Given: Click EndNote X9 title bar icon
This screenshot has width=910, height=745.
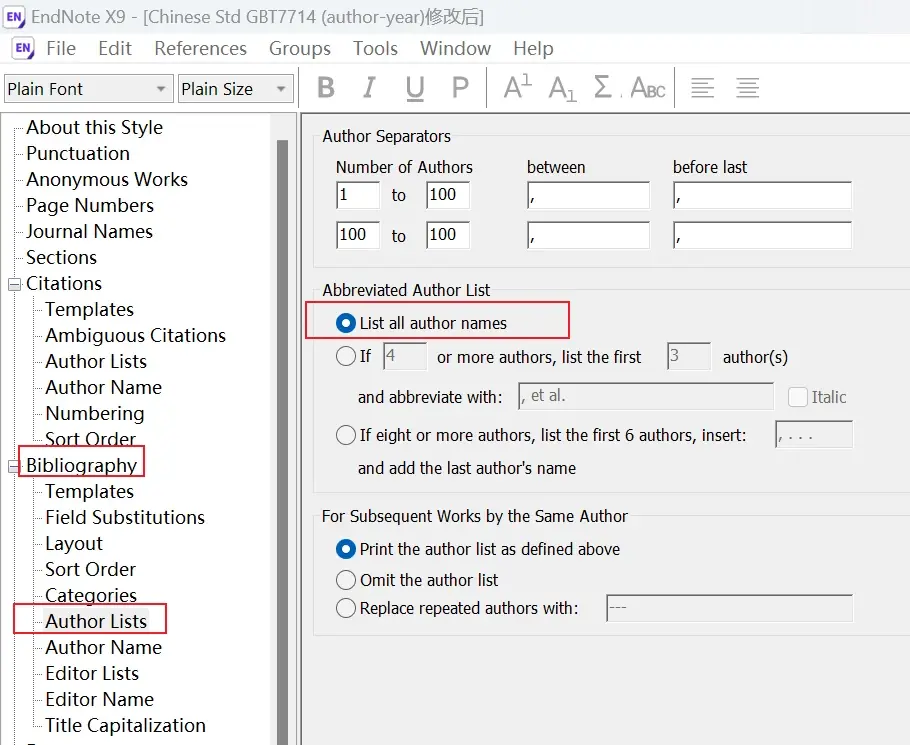Looking at the screenshot, I should pyautogui.click(x=13, y=17).
